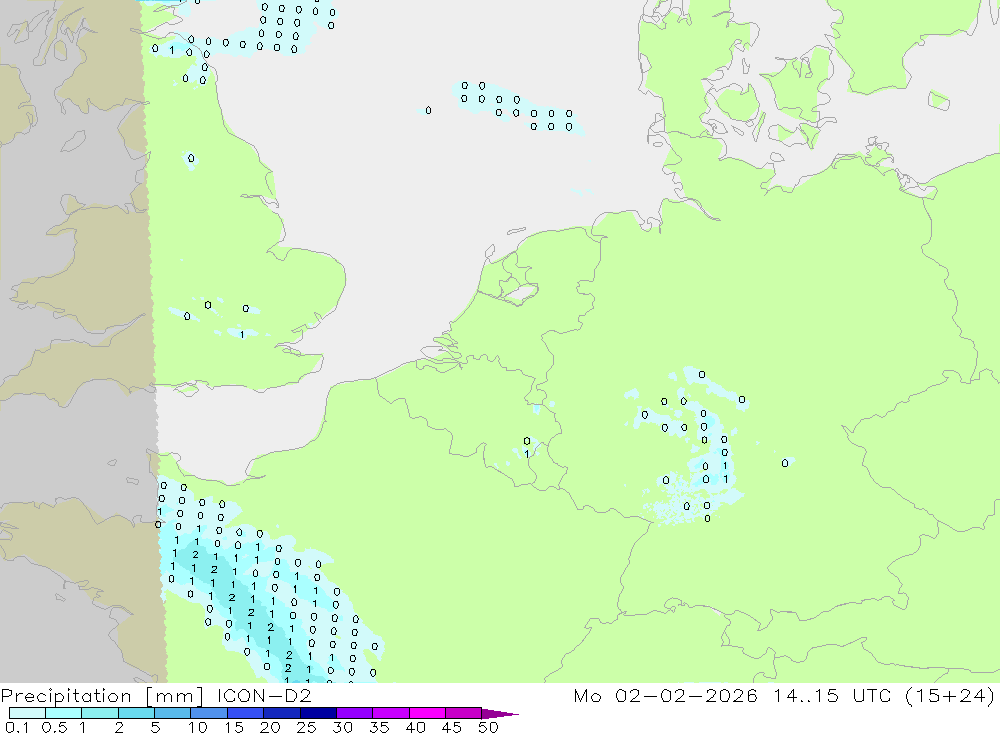Click the '10' legend scale value
Viewport: 1000px width, 733px height.
(198, 727)
